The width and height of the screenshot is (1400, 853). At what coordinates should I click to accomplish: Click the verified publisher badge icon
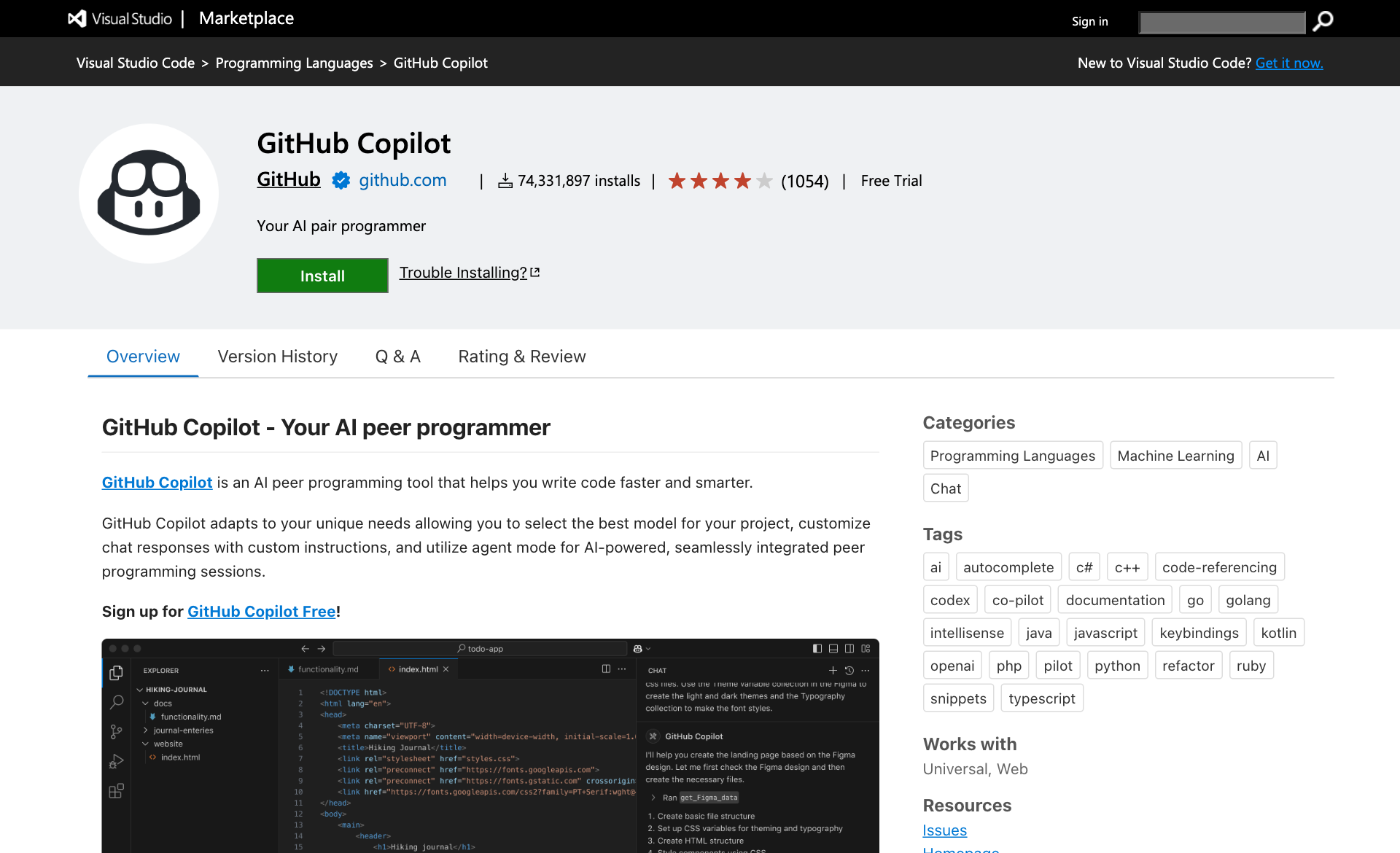click(341, 180)
